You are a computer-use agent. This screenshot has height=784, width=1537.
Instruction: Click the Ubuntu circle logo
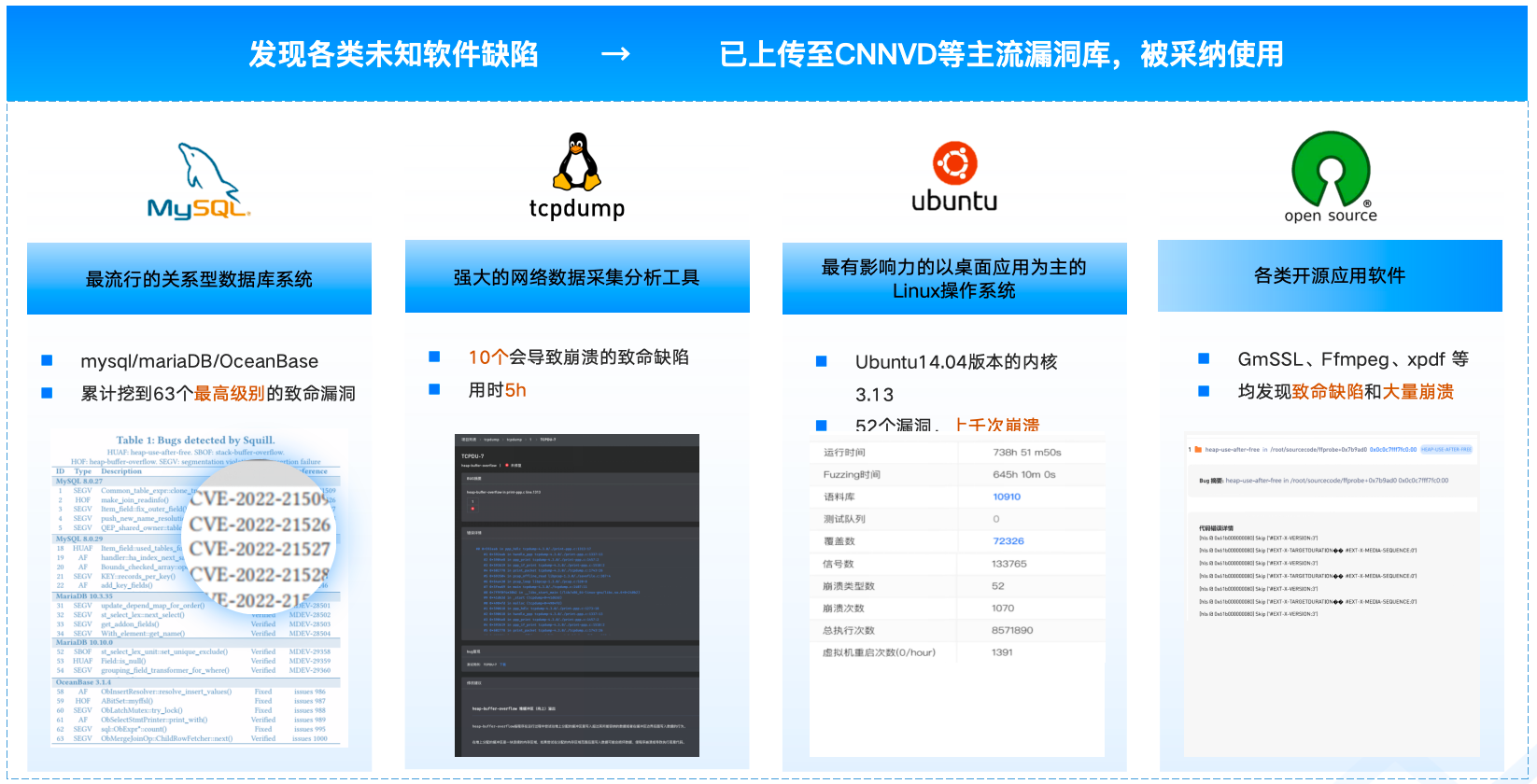(954, 163)
